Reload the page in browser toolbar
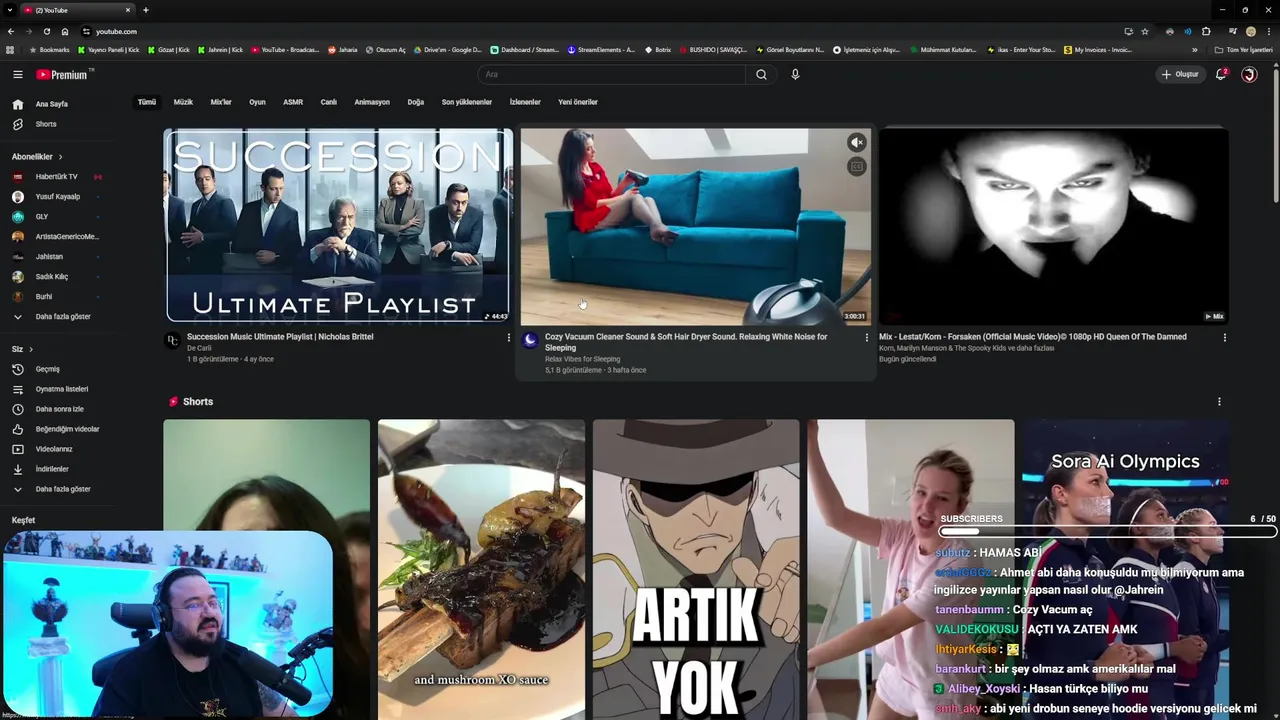The image size is (1280, 720). [46, 31]
